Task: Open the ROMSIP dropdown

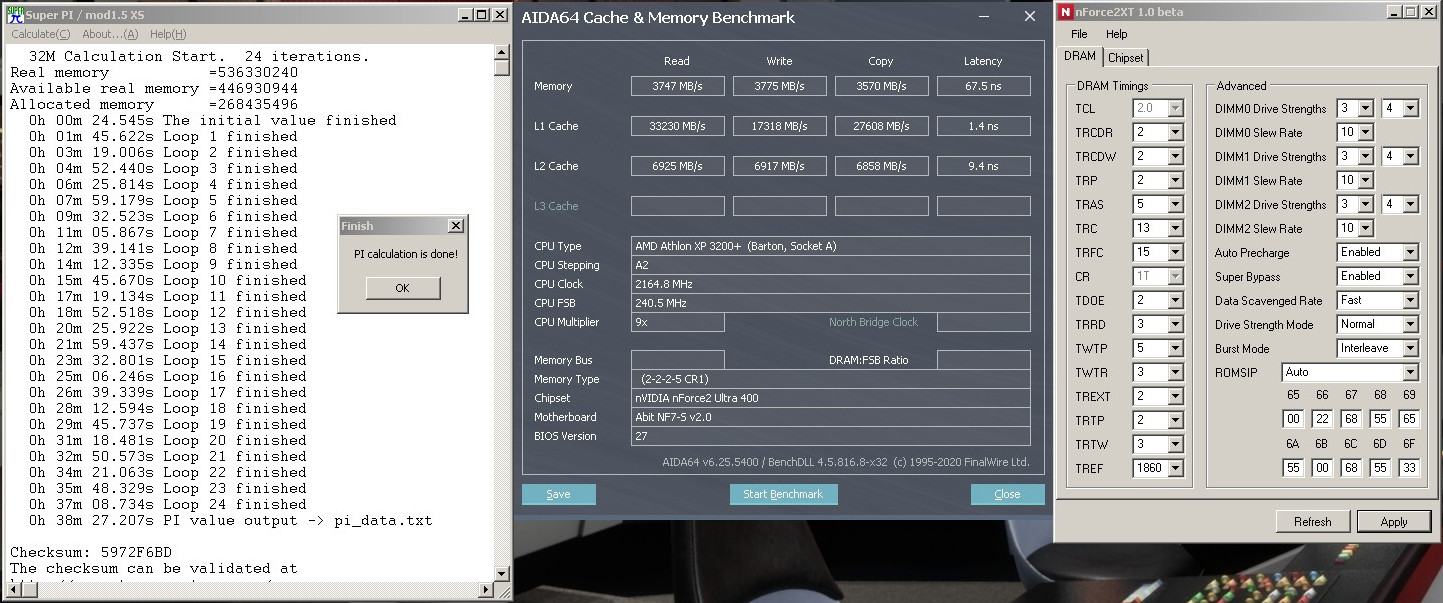Action: (x=1410, y=372)
